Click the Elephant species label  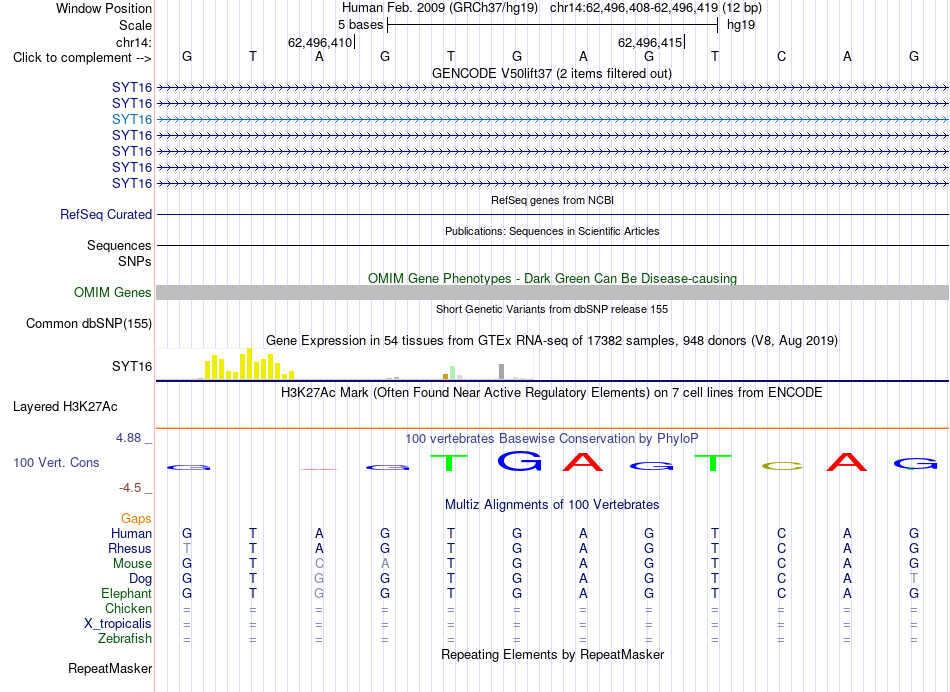coord(126,594)
